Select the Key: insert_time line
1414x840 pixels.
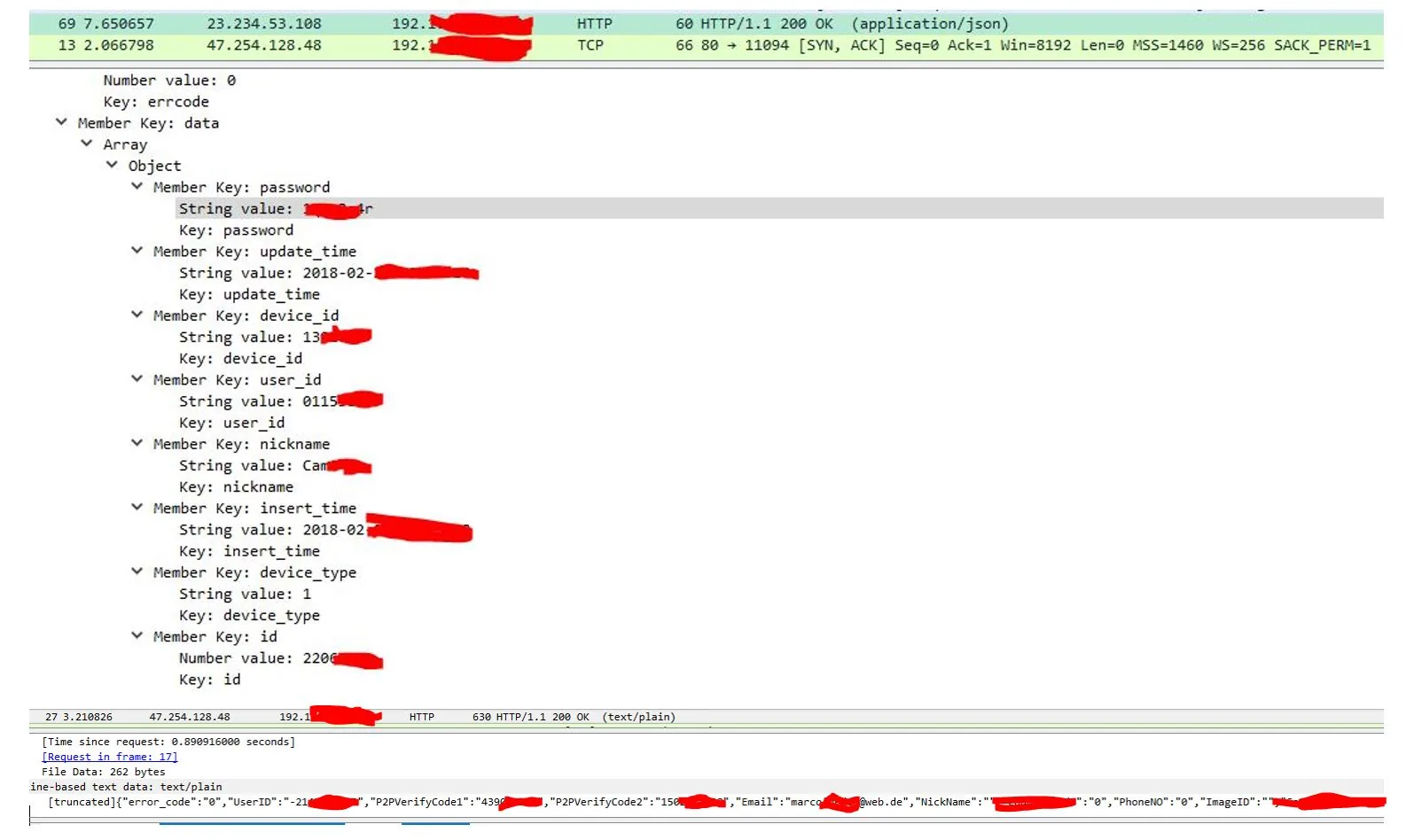[249, 551]
